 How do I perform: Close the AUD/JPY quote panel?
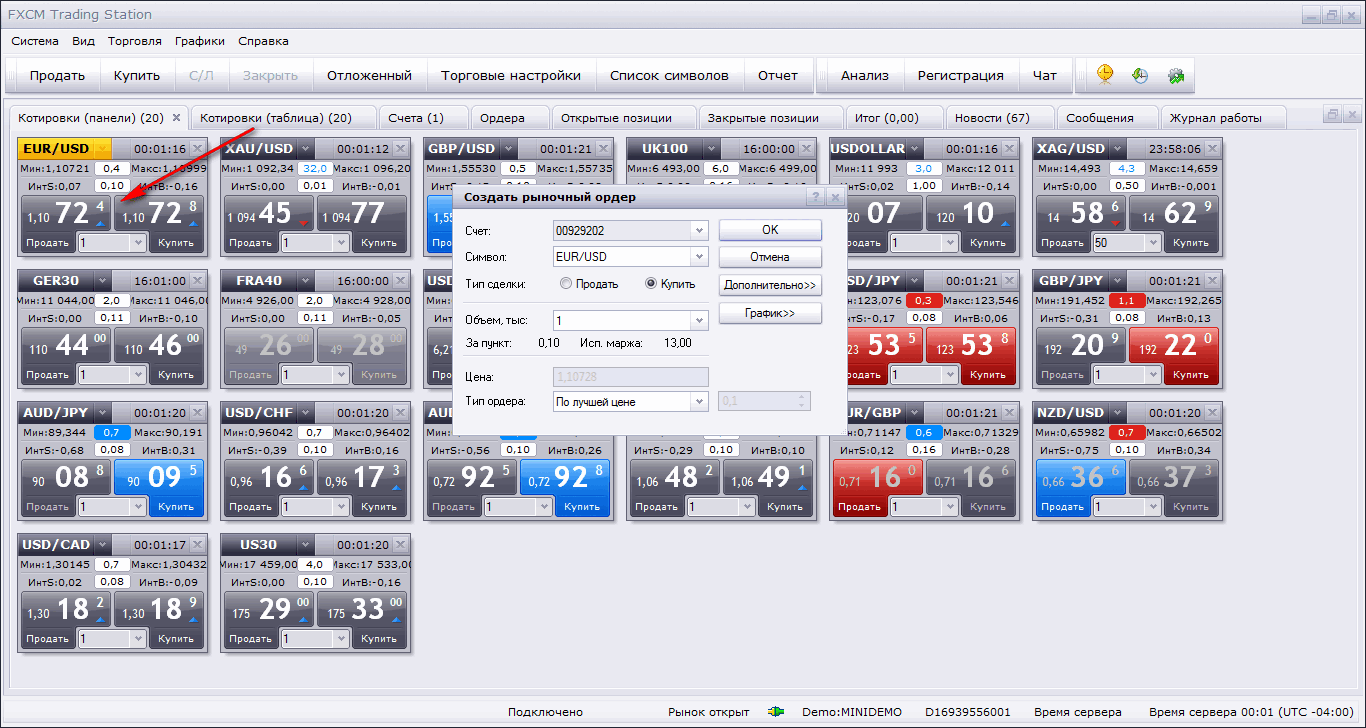pos(197,413)
